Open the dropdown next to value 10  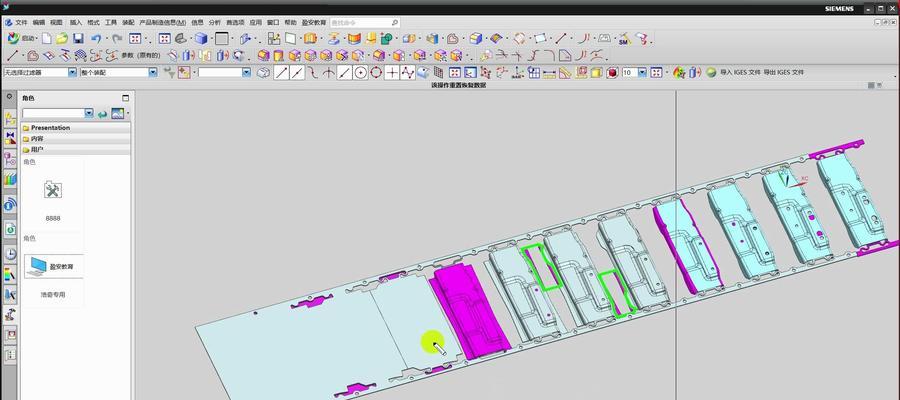click(643, 72)
